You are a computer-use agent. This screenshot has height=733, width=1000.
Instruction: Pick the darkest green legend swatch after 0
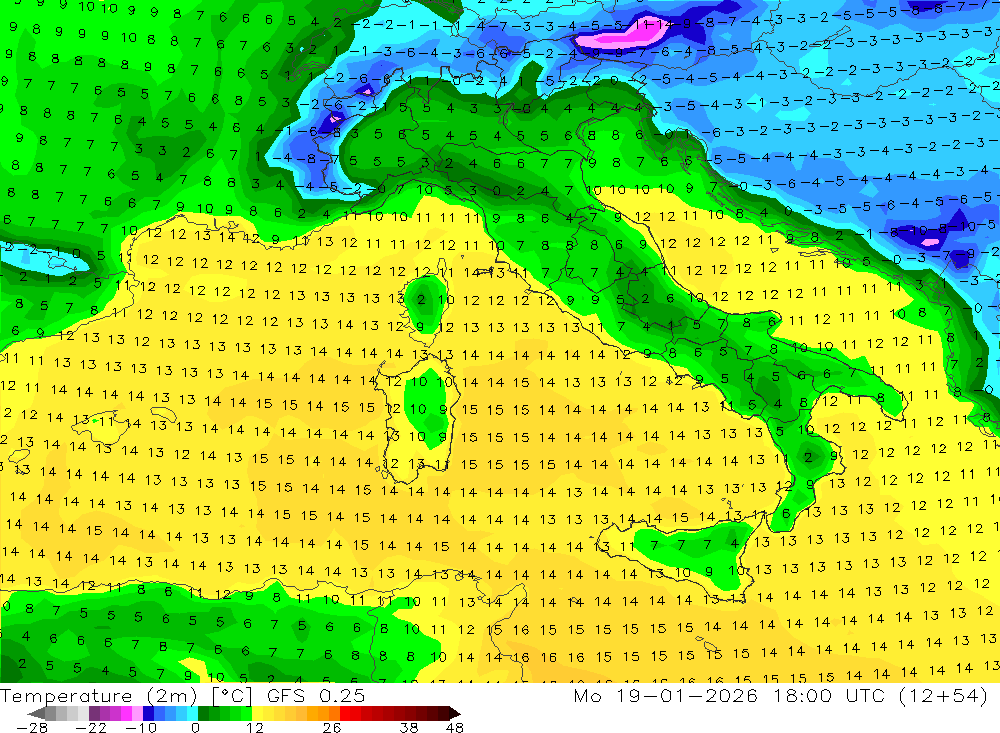pyautogui.click(x=203, y=713)
